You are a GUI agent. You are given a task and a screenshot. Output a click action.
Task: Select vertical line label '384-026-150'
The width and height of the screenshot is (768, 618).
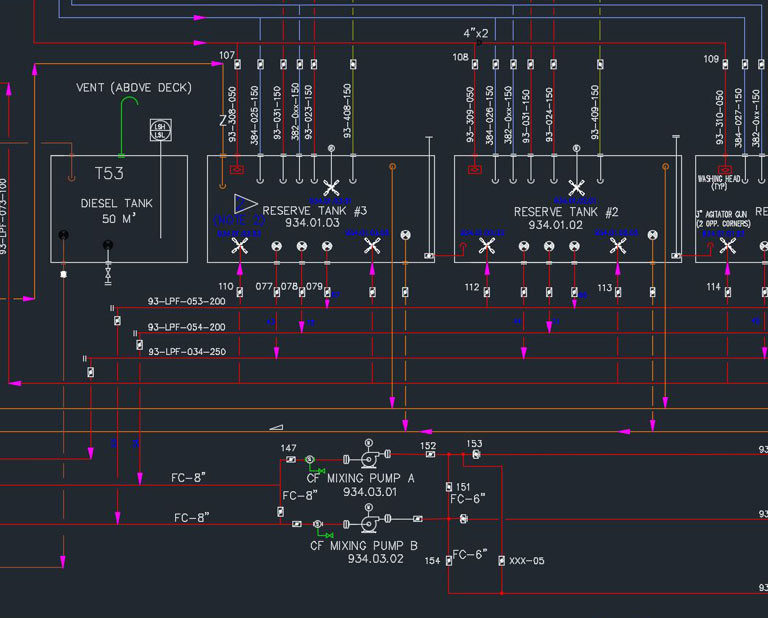point(489,116)
